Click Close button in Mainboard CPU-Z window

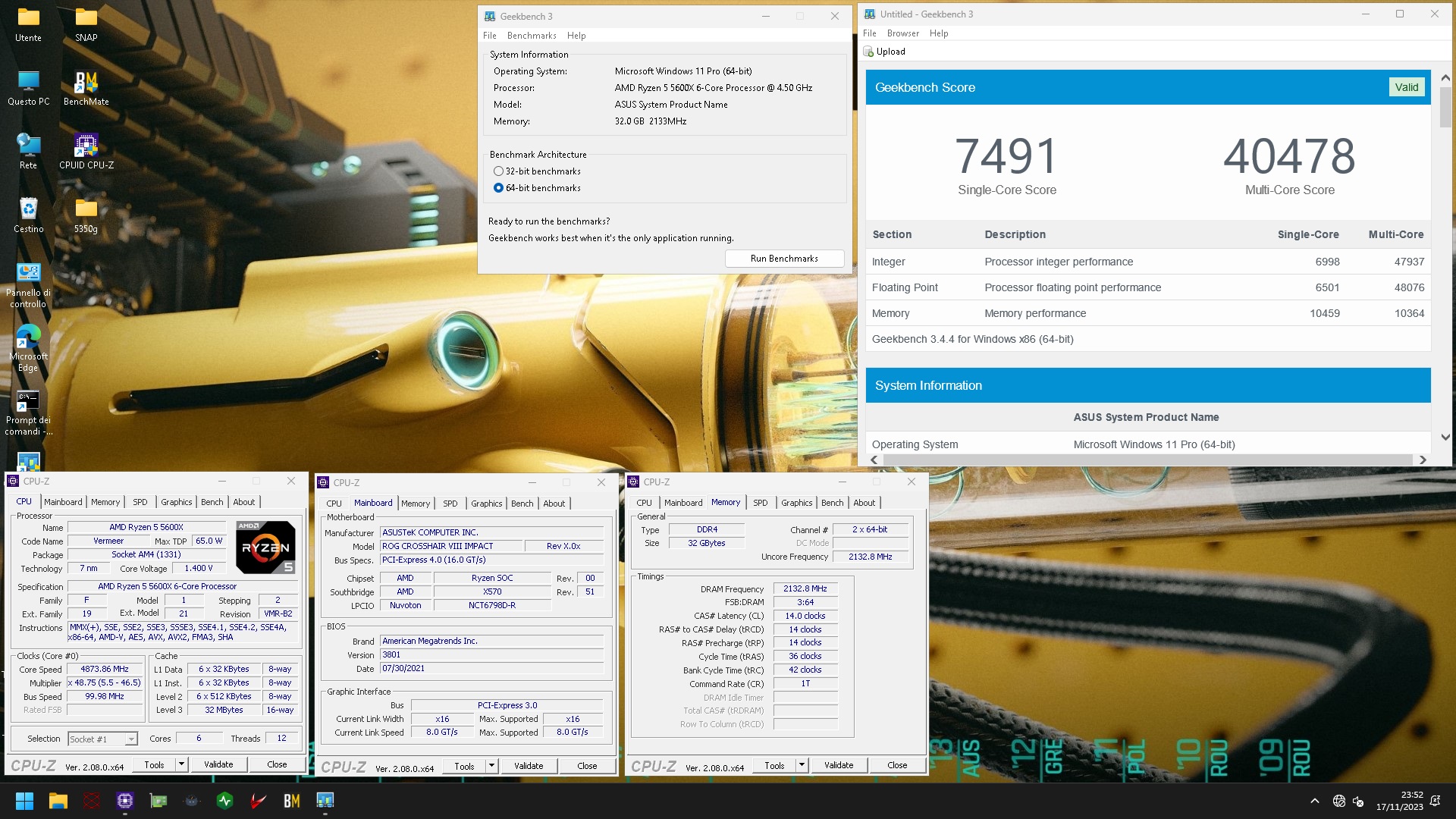pyautogui.click(x=587, y=766)
